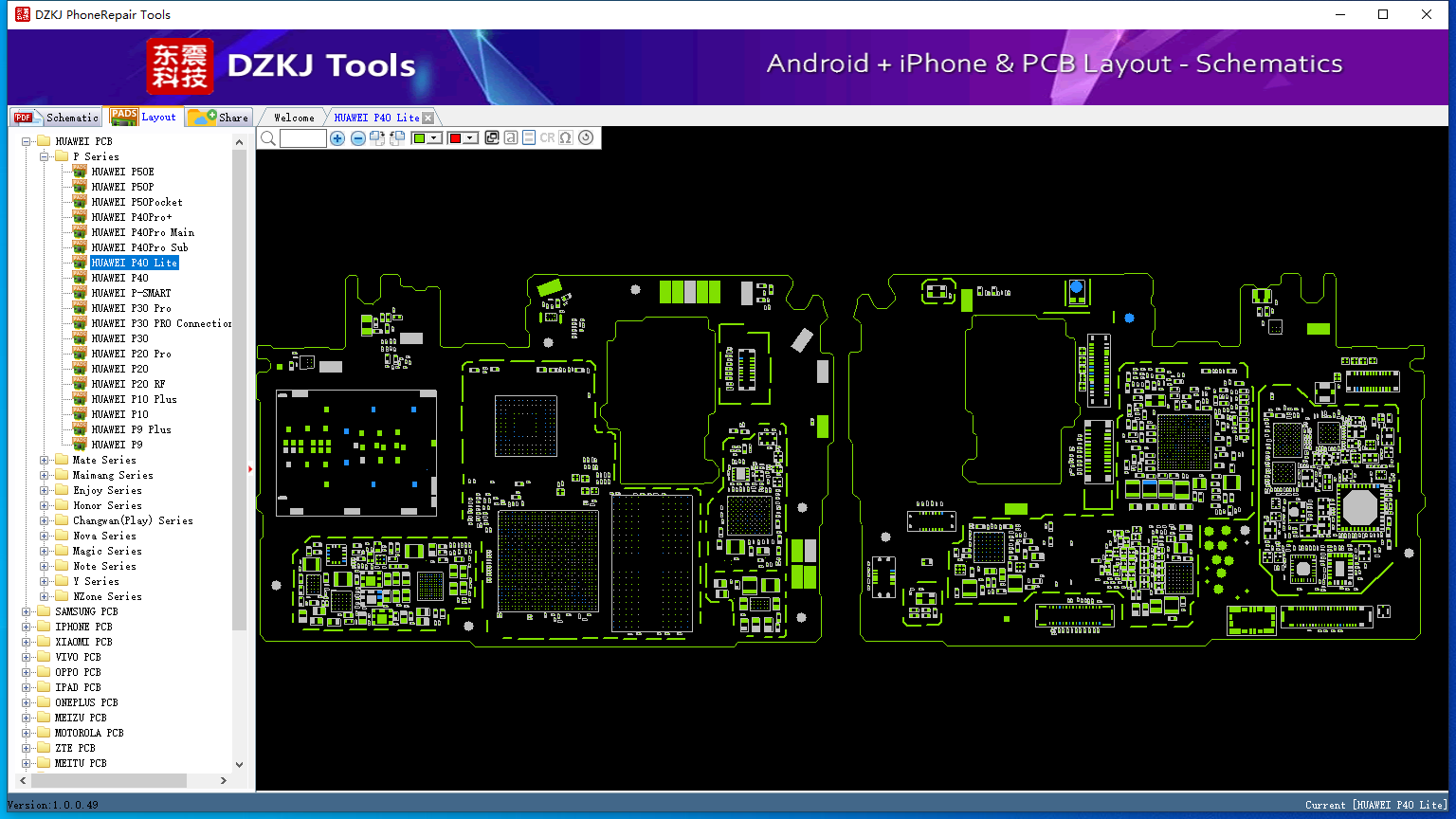The height and width of the screenshot is (819, 1456).
Task: Click the rotate clockwise page icon
Action: tap(377, 138)
